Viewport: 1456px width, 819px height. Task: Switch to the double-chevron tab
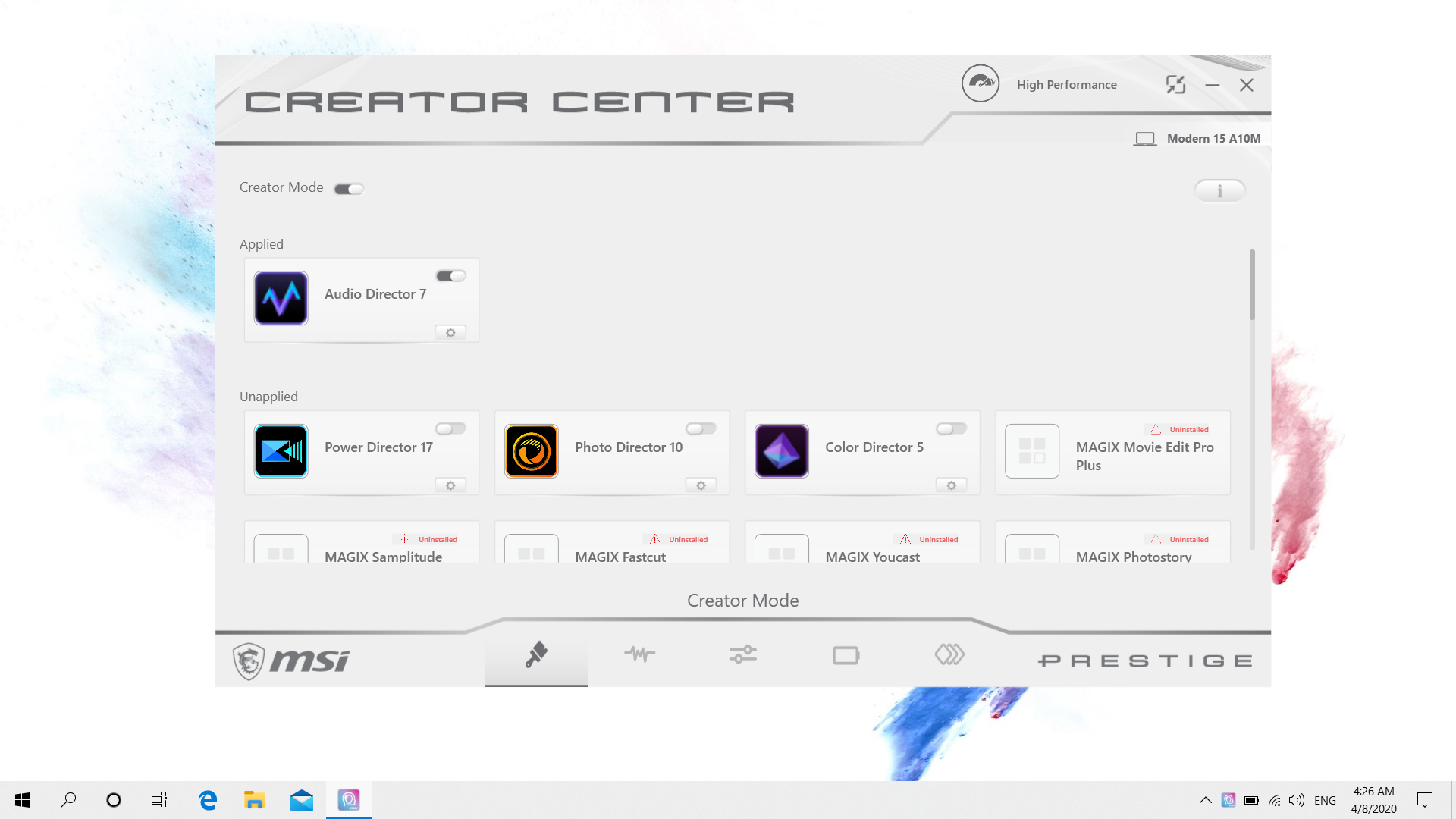[x=949, y=654]
